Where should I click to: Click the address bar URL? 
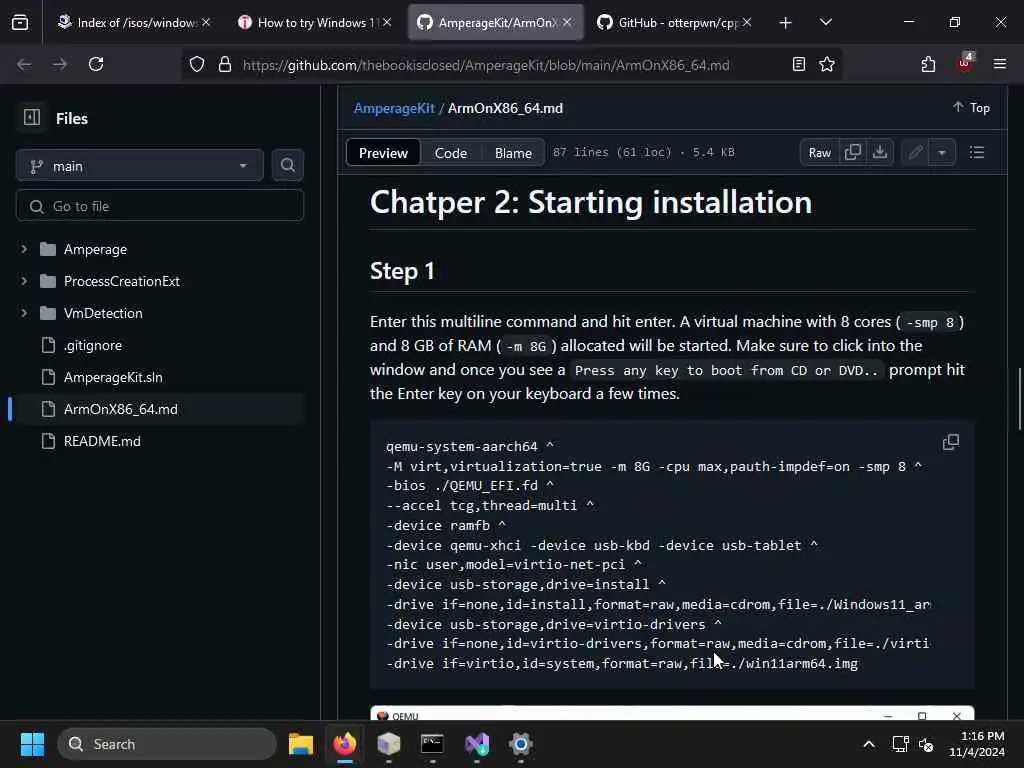click(x=486, y=65)
